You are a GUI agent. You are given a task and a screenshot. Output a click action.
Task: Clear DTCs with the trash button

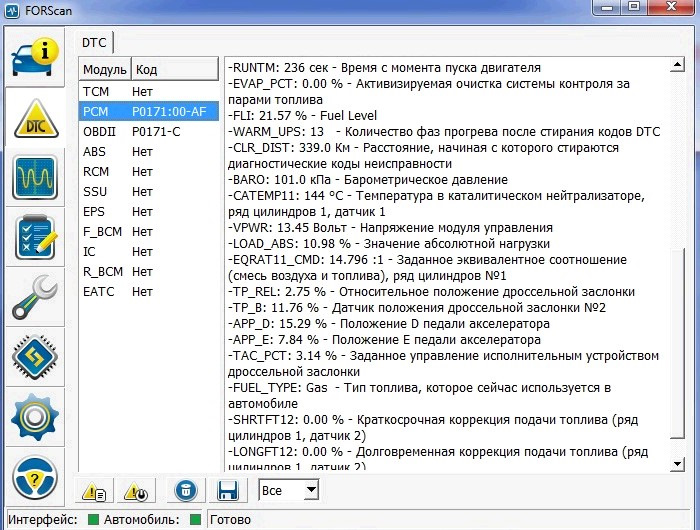[x=186, y=490]
